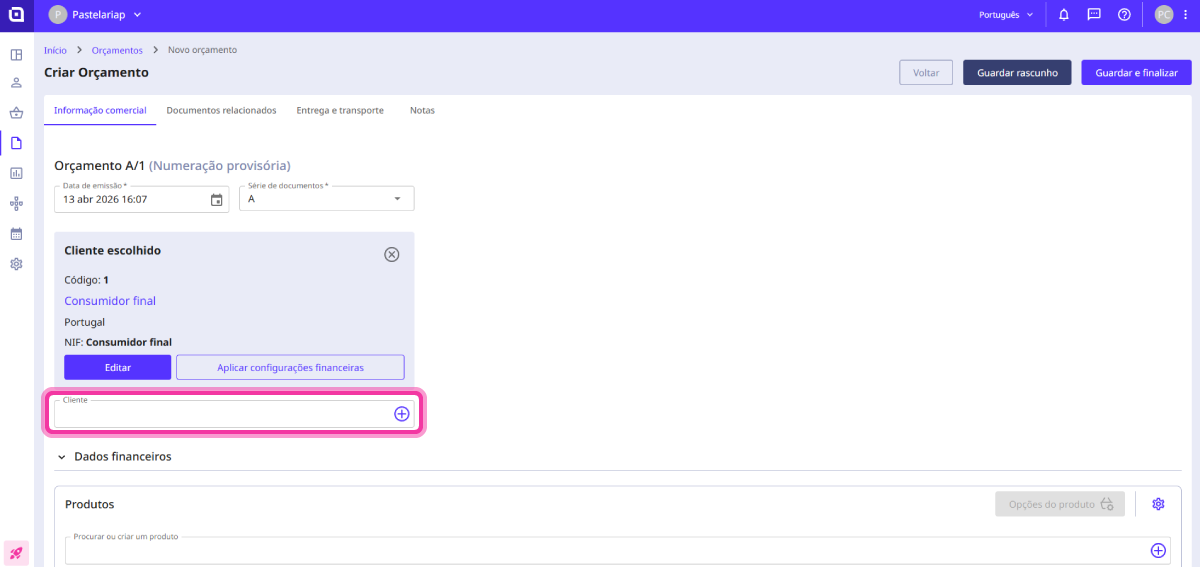Click Consumidor final client link
The image size is (1200, 567).
point(110,301)
